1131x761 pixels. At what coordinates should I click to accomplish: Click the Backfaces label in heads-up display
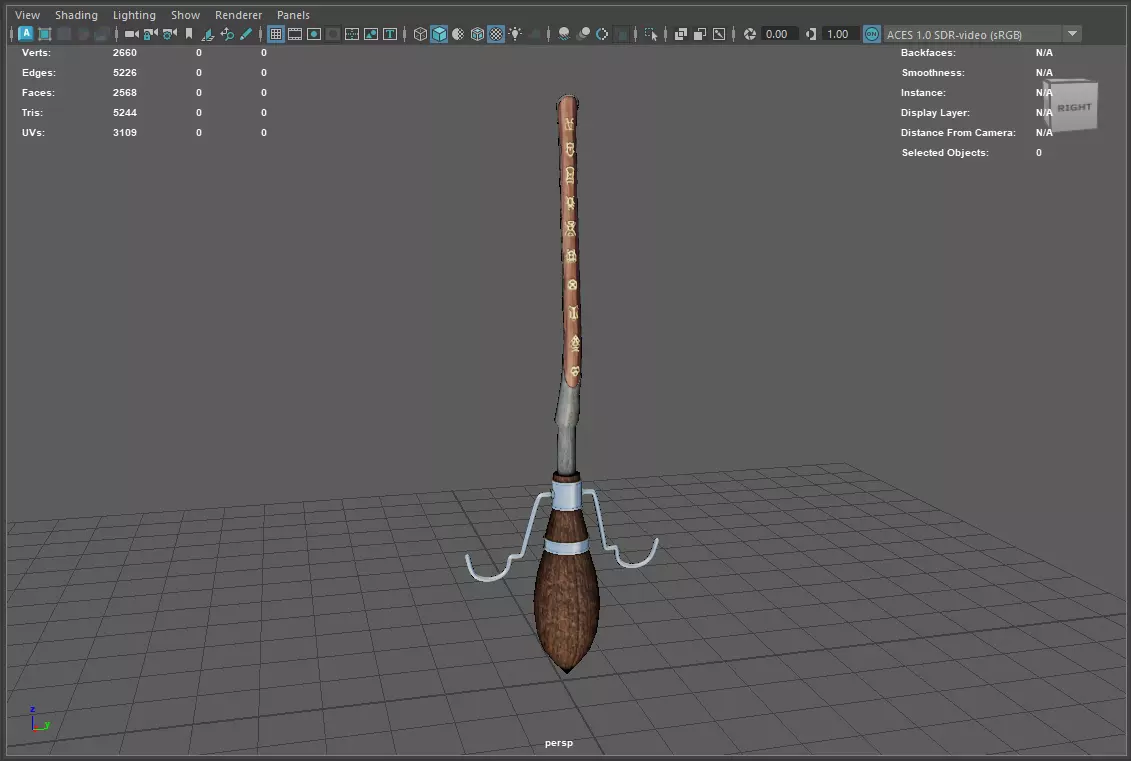[x=928, y=53]
